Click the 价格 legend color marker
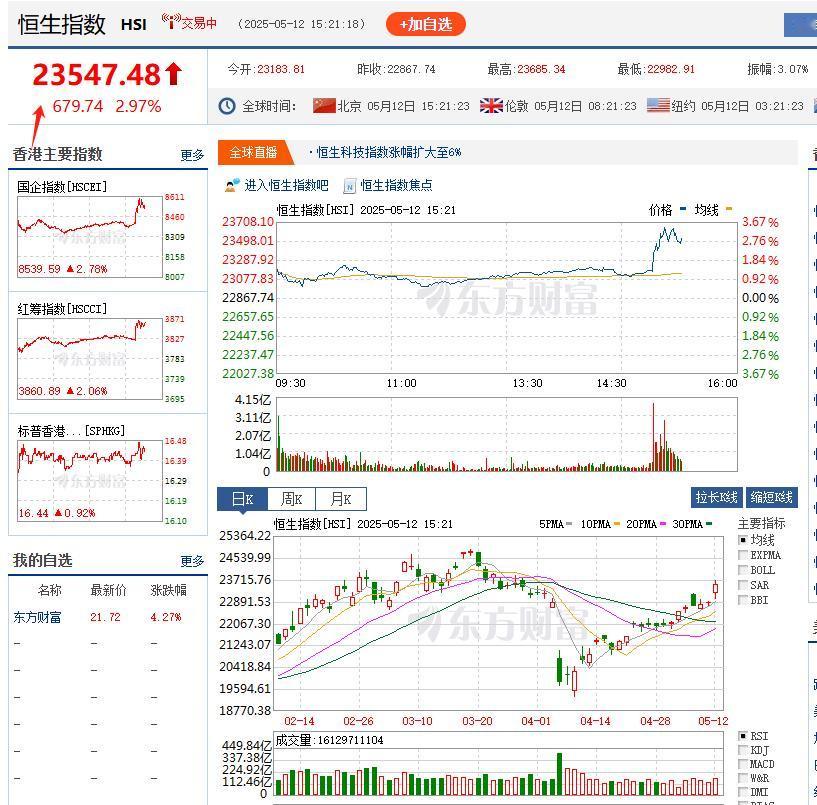This screenshot has height=805, width=817. click(x=683, y=209)
